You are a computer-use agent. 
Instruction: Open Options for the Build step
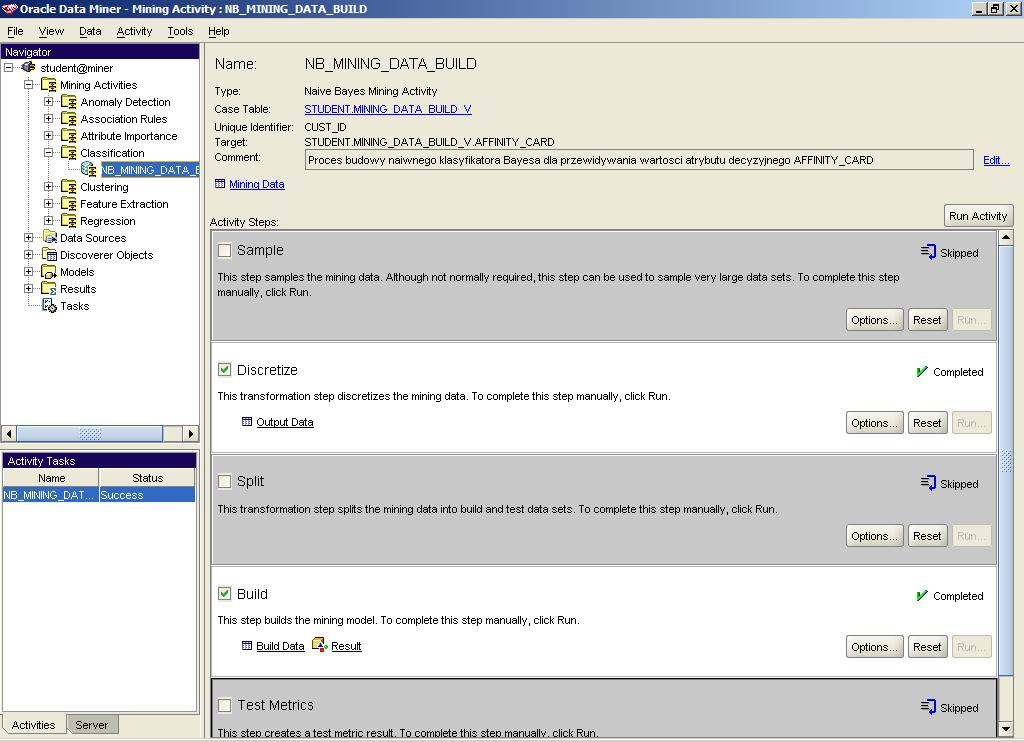[874, 647]
